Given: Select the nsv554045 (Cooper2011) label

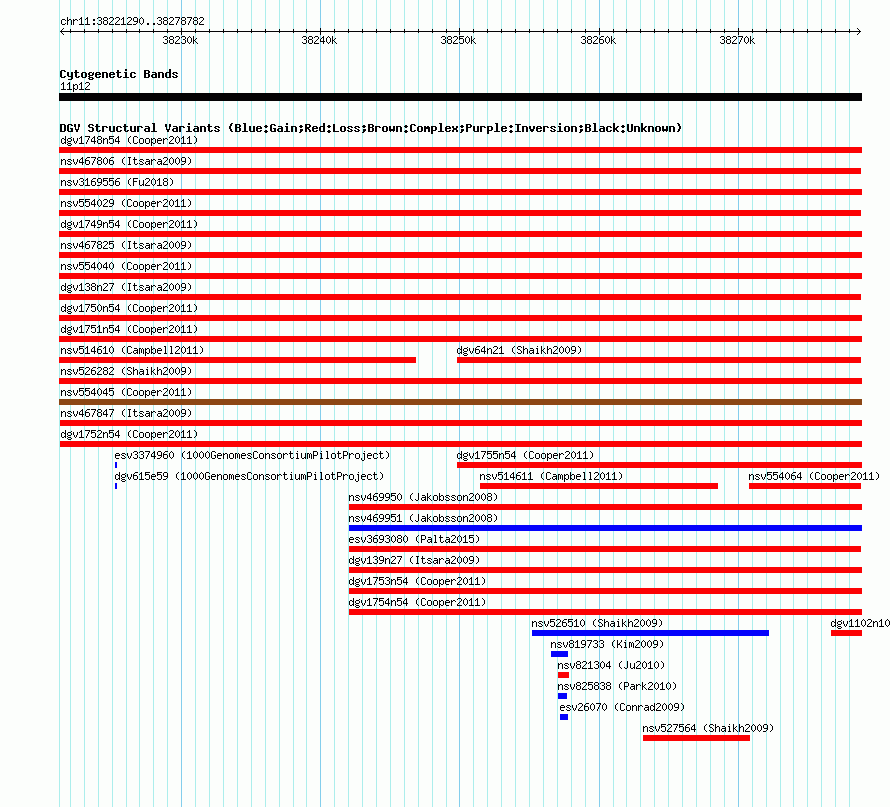Looking at the screenshot, I should [126, 392].
